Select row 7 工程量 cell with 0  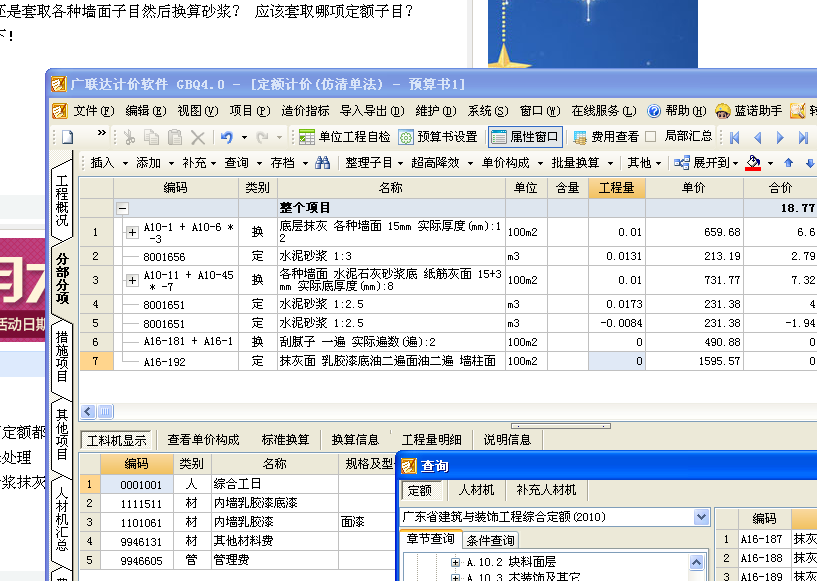[x=617, y=361]
